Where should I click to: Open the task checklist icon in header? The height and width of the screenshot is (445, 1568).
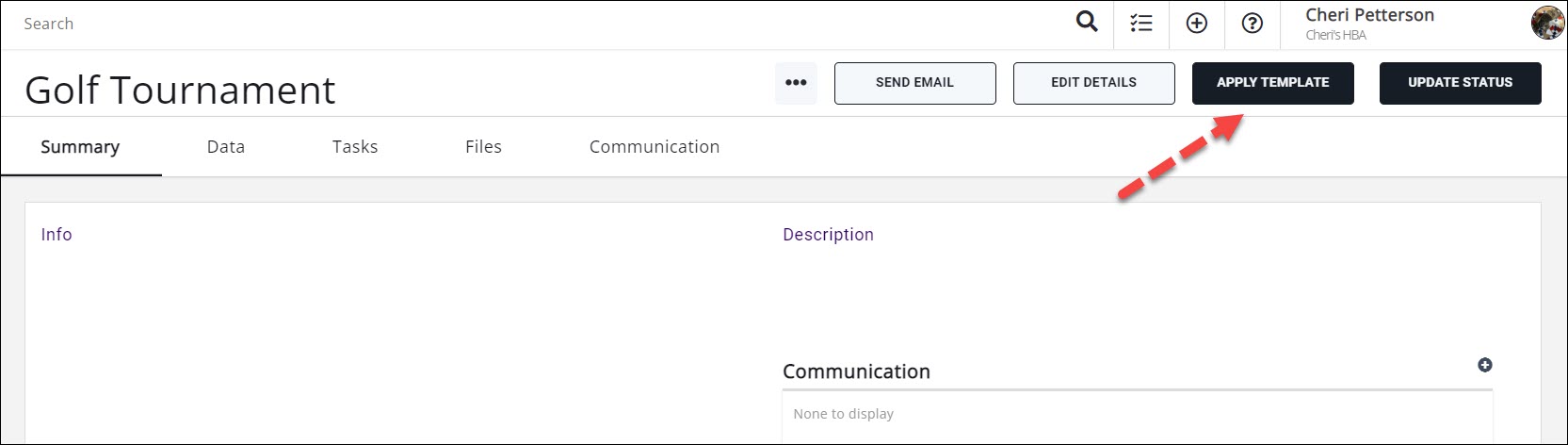pyautogui.click(x=1141, y=24)
